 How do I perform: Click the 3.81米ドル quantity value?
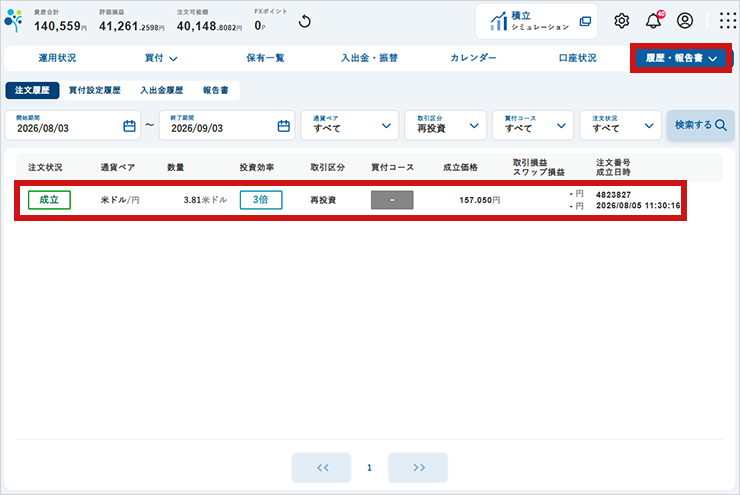[x=205, y=200]
